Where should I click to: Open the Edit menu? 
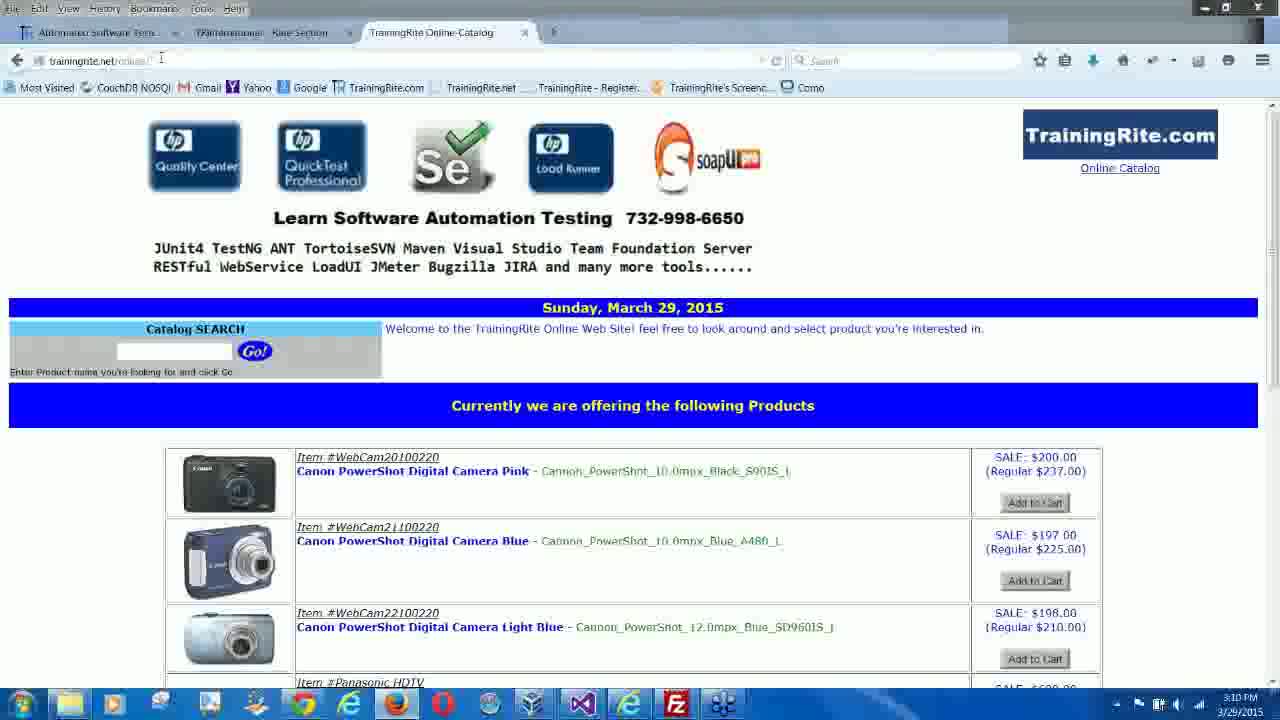pos(39,8)
